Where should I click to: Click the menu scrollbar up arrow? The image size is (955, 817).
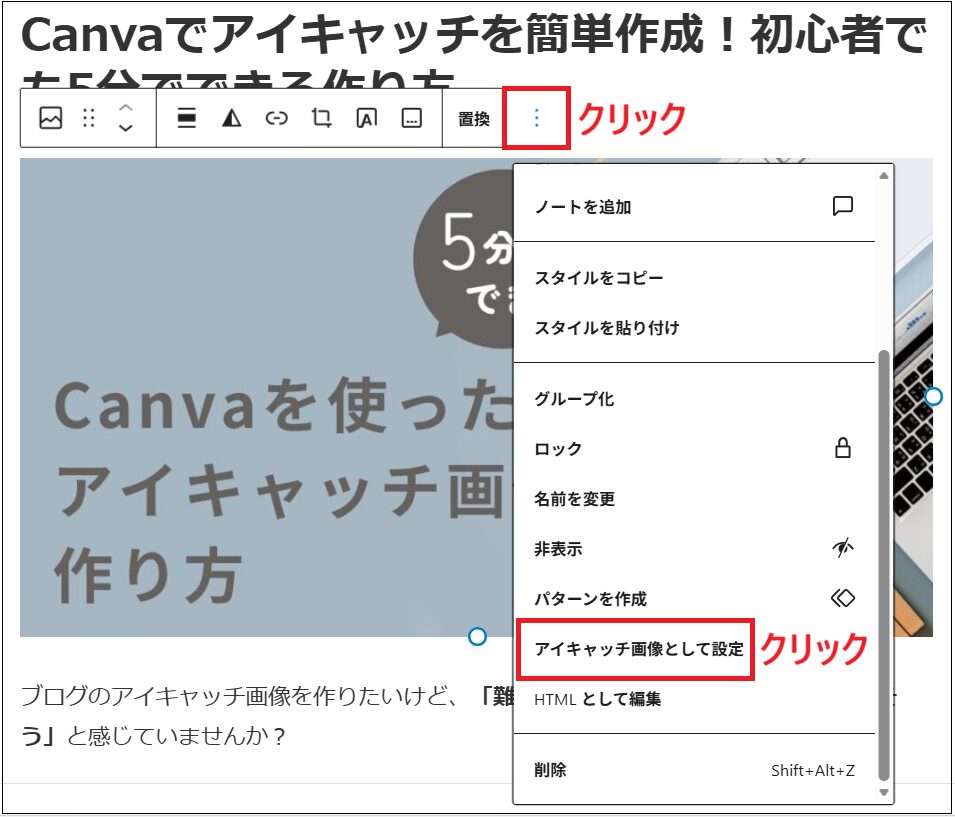(x=884, y=175)
